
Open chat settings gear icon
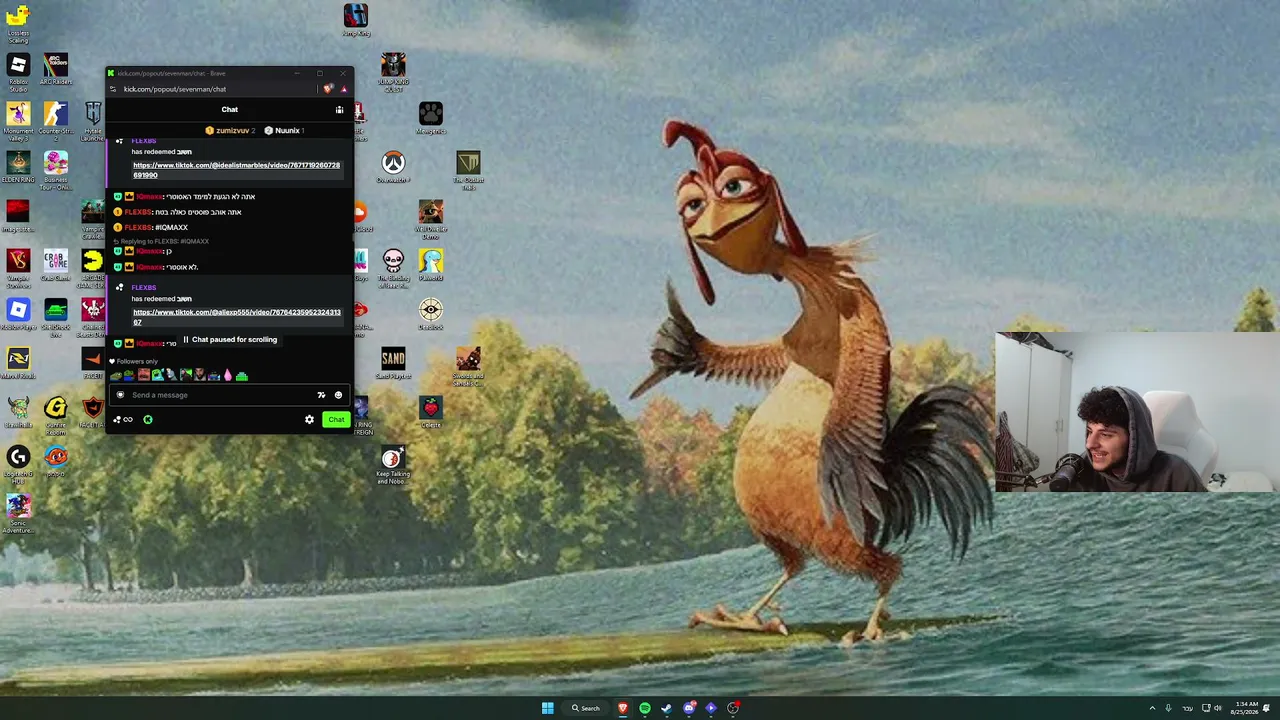309,420
